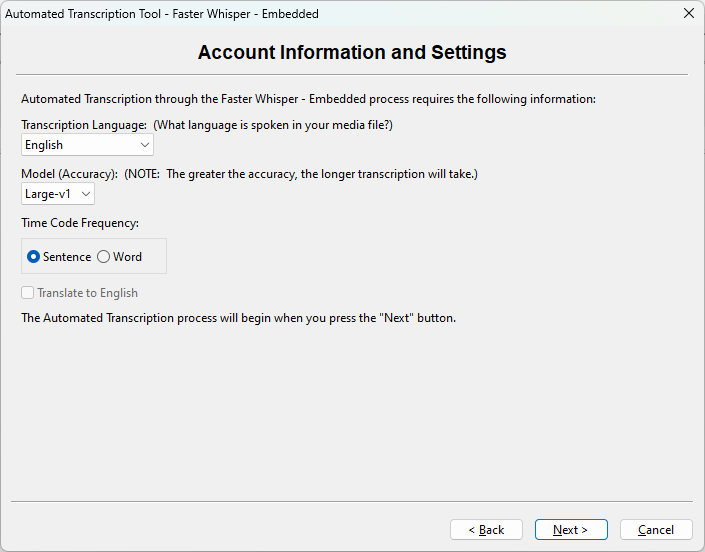
Task: Click the 'What language is spoken' hint text
Action: pos(272,125)
